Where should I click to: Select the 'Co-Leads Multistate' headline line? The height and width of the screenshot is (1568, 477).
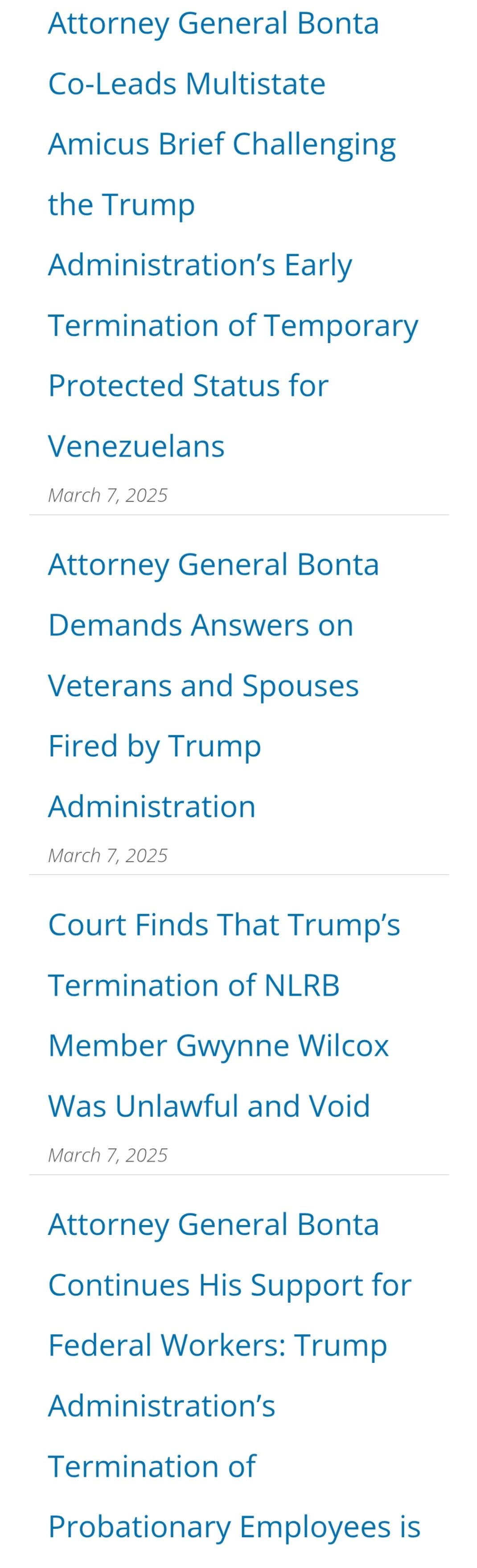187,84
